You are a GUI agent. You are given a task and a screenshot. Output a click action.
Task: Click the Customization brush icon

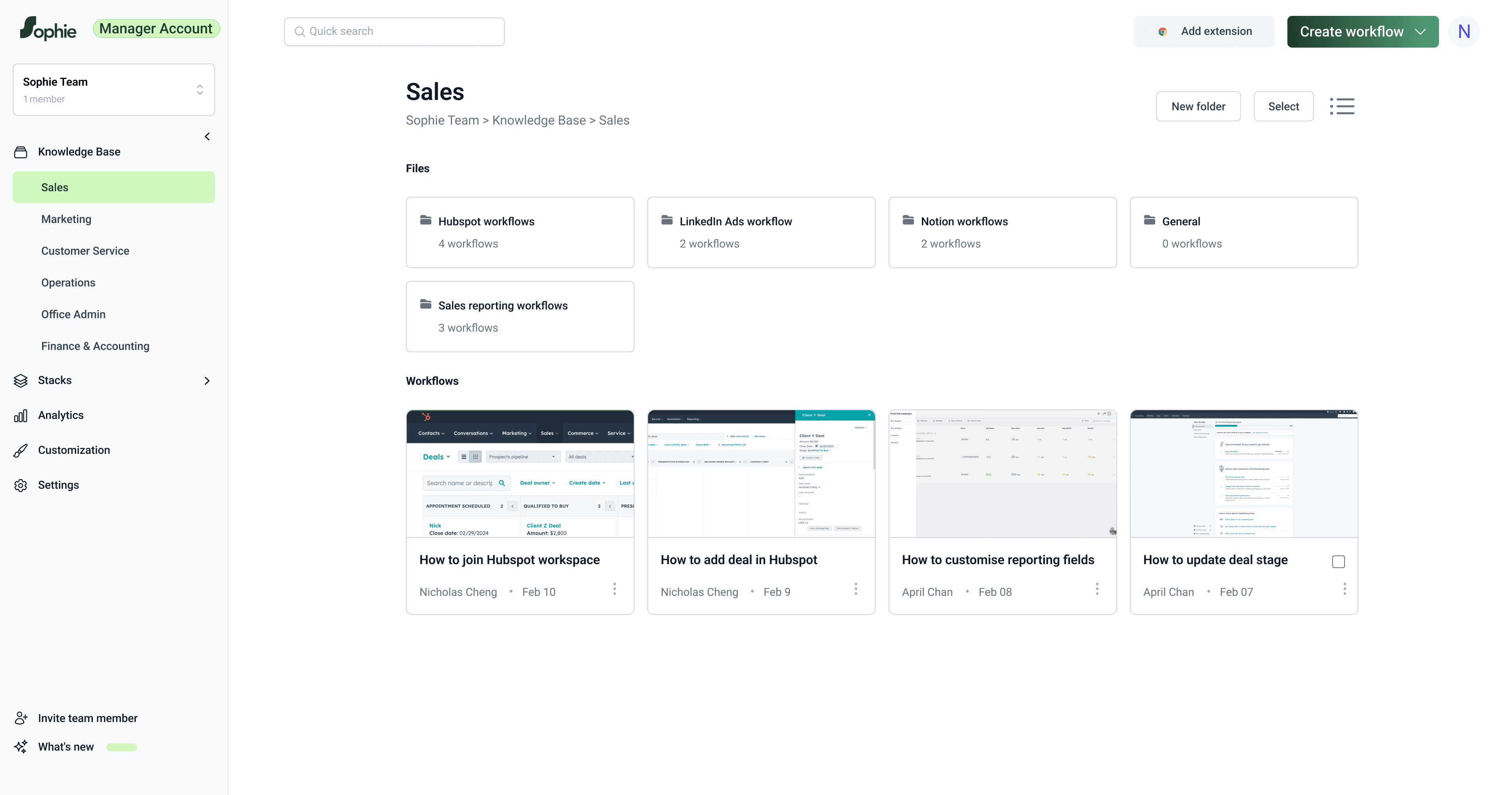[x=21, y=451]
